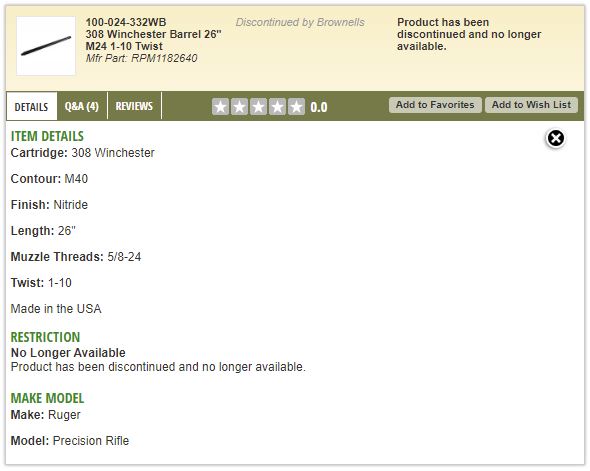Click the Make Model section heading
The image size is (590, 471).
[47, 398]
